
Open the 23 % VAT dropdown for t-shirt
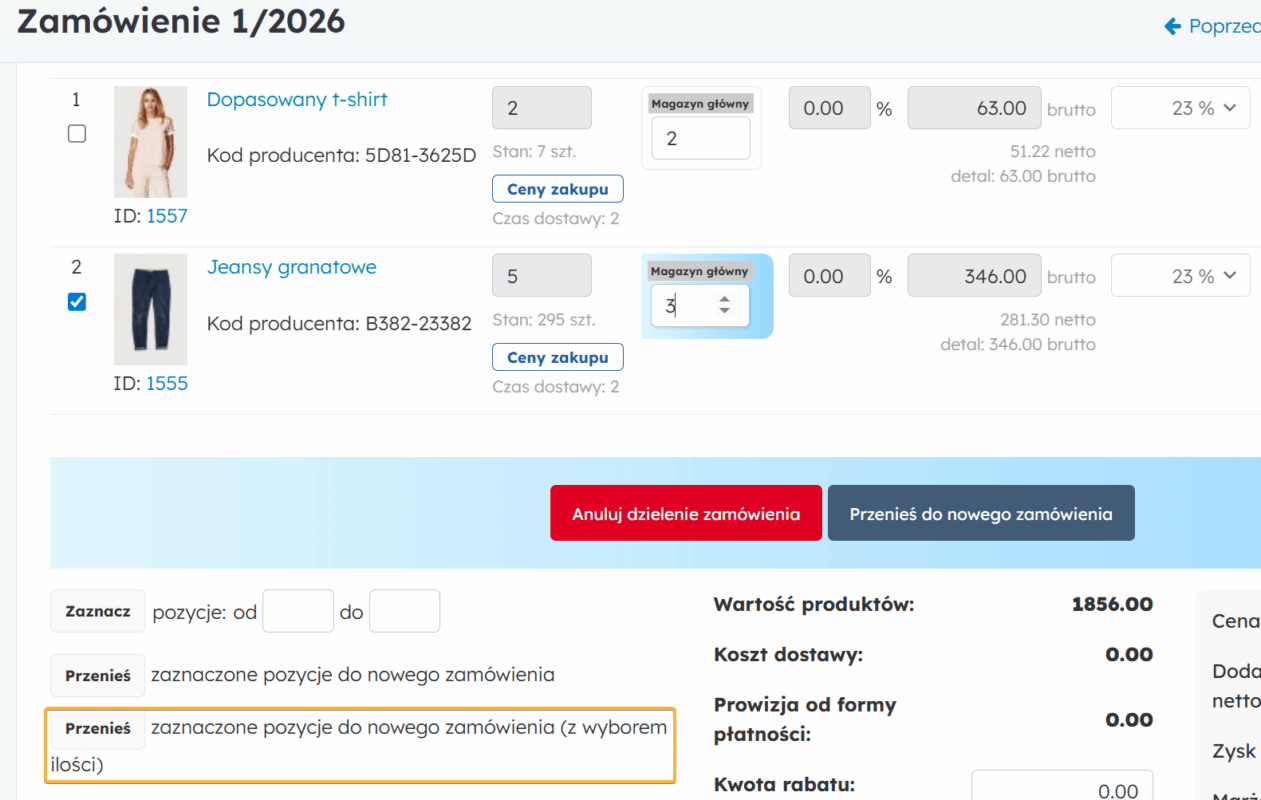[x=1181, y=108]
